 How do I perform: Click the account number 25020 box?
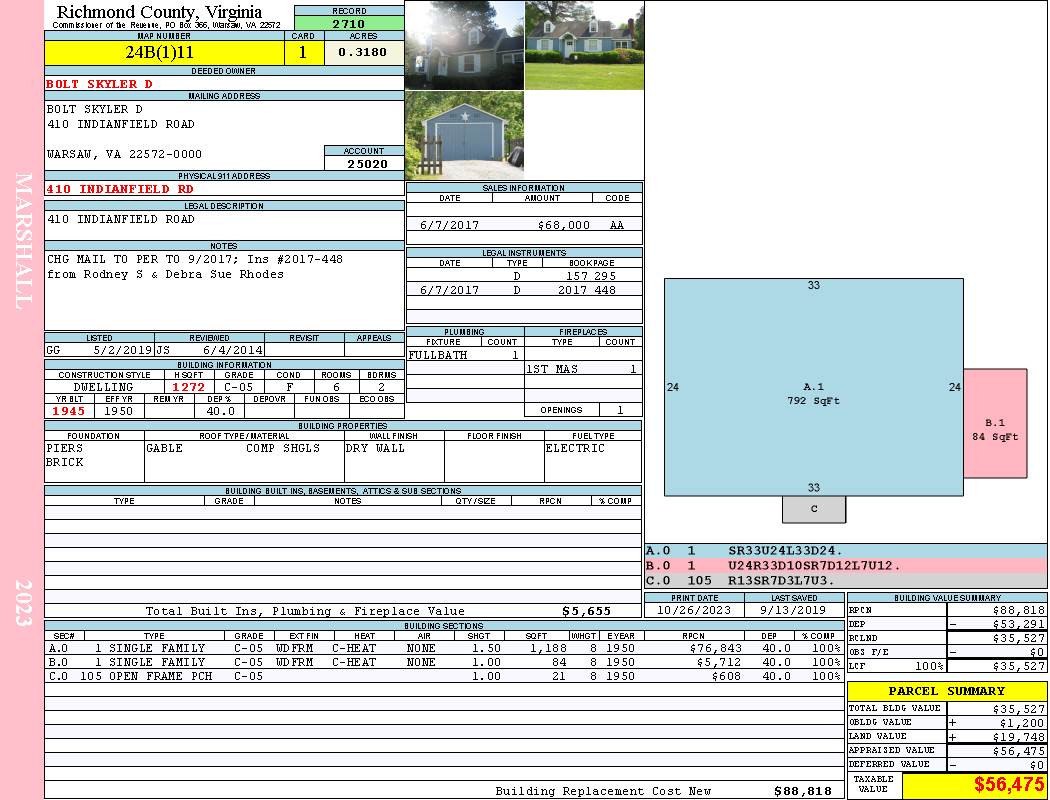(363, 163)
